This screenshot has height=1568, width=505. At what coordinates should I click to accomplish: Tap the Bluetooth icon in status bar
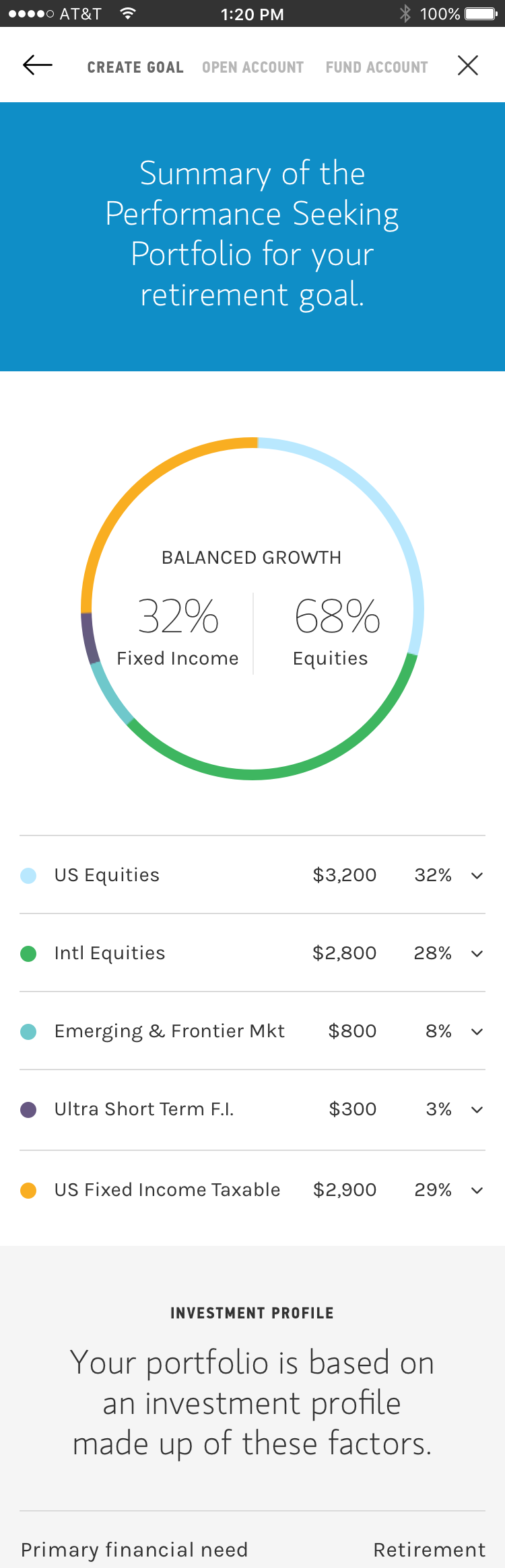405,13
